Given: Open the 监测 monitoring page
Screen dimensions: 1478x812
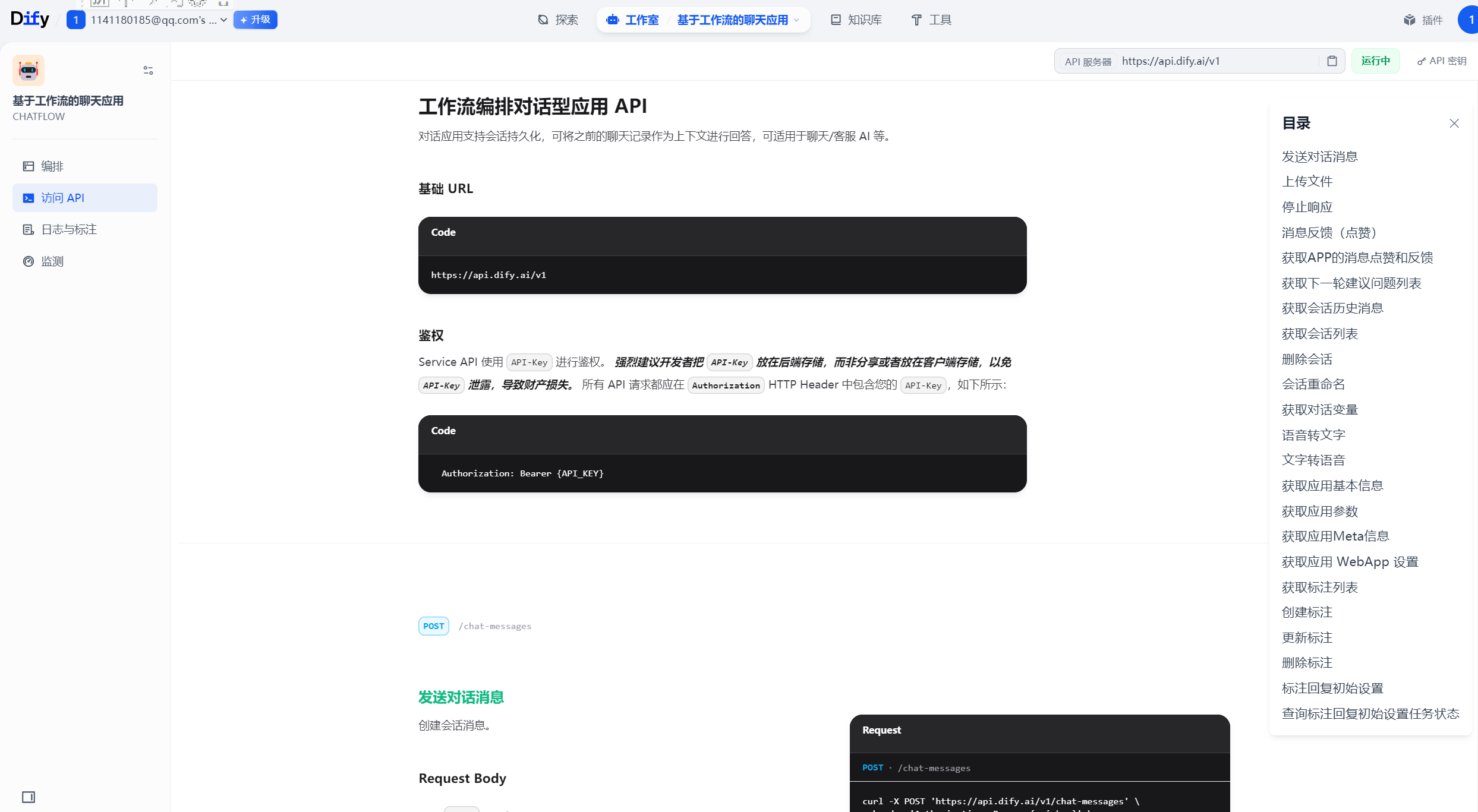Looking at the screenshot, I should coord(52,261).
